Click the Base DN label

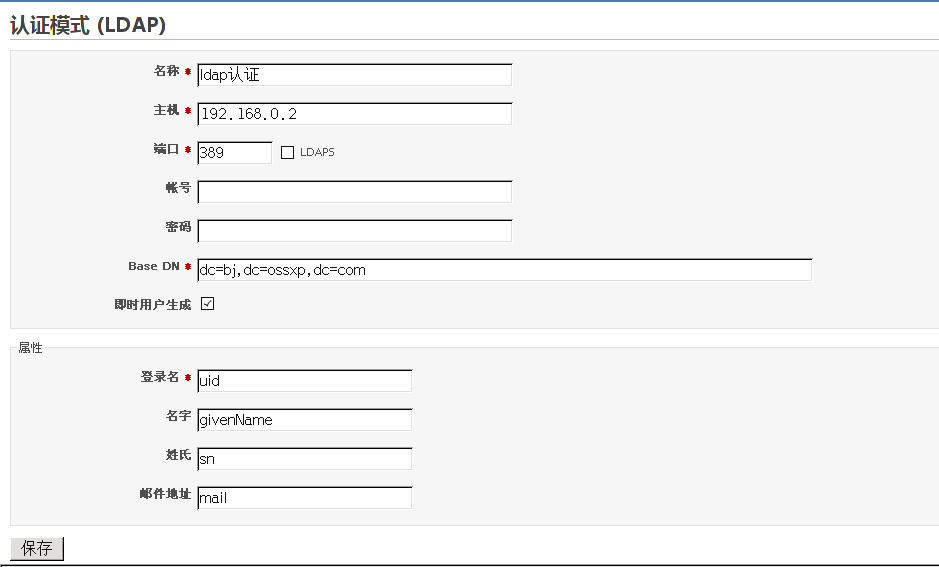(154, 266)
